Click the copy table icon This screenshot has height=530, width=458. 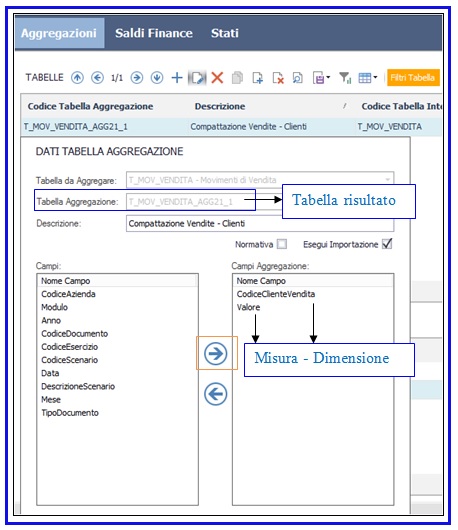tap(237, 78)
